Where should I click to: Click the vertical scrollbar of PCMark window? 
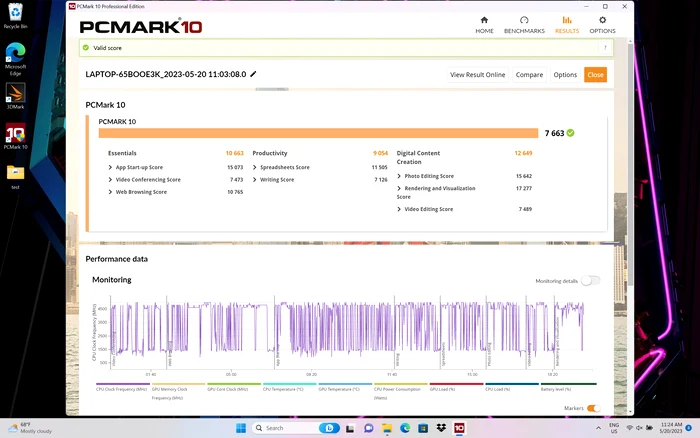click(x=630, y=164)
